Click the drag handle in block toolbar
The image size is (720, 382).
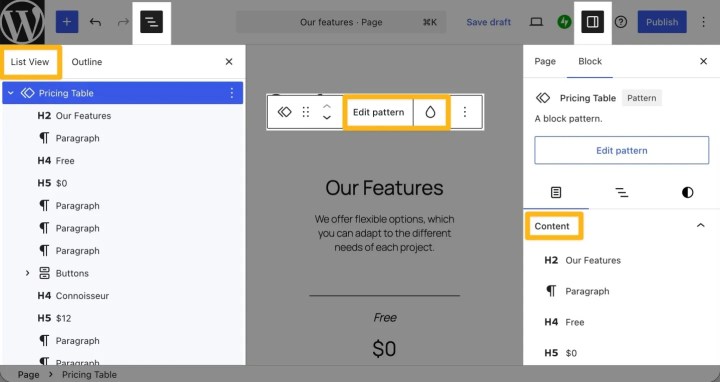[x=306, y=112]
